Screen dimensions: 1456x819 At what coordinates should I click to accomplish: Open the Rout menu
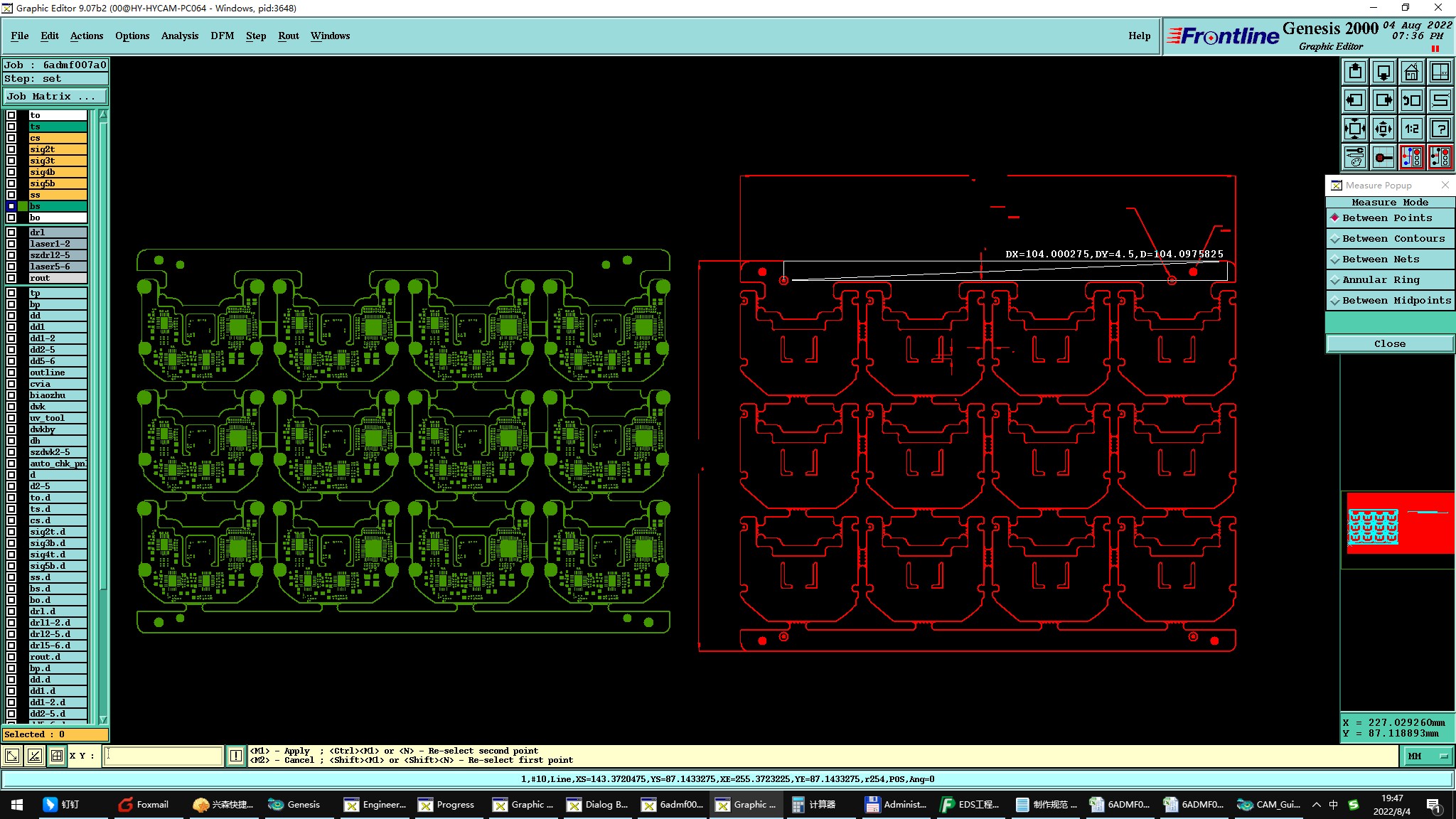(x=288, y=36)
